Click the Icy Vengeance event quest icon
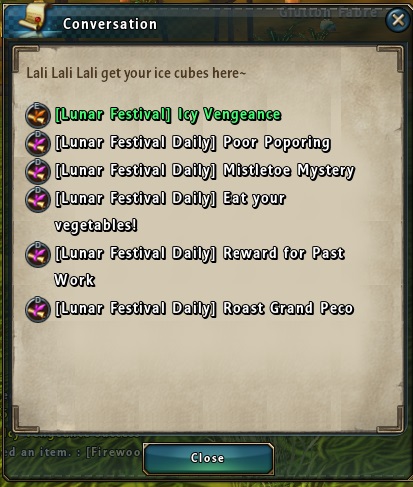Image resolution: width=413 pixels, height=487 pixels. point(38,115)
